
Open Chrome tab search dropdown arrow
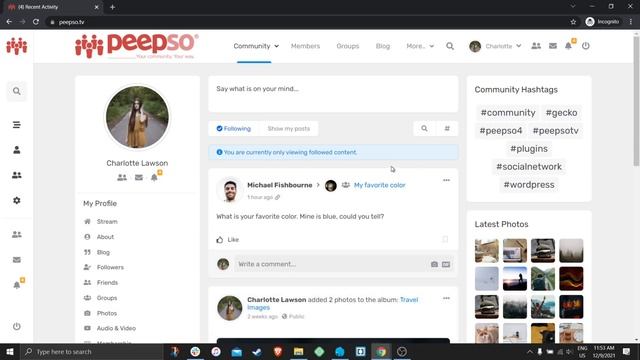(x=573, y=7)
